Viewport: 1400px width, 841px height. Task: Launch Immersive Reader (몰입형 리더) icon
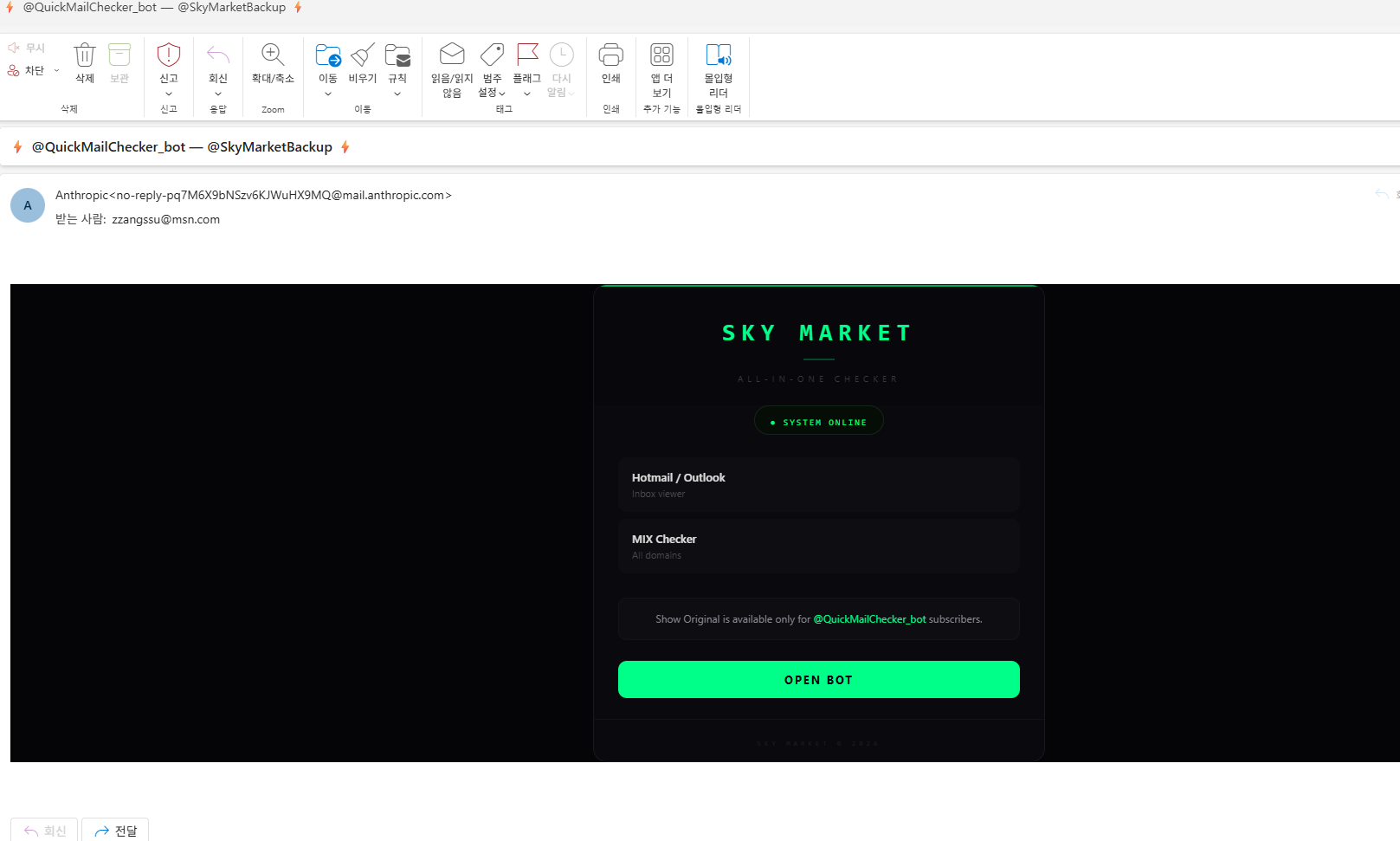click(719, 55)
